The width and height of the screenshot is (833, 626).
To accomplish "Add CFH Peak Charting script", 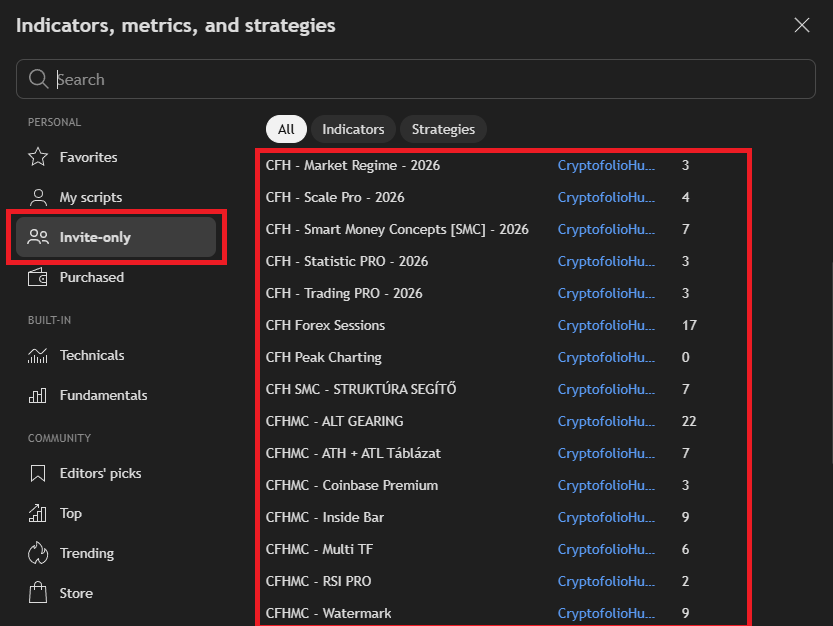I will click(324, 357).
